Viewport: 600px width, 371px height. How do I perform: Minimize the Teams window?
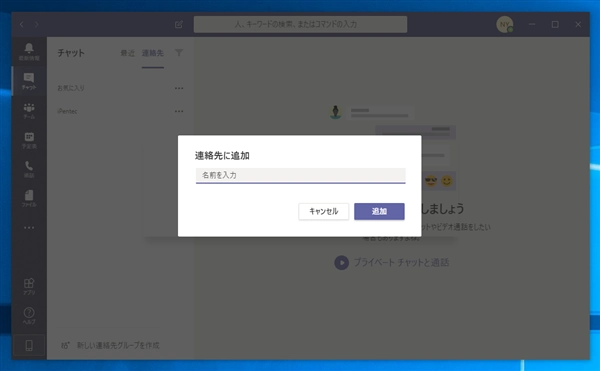click(532, 24)
